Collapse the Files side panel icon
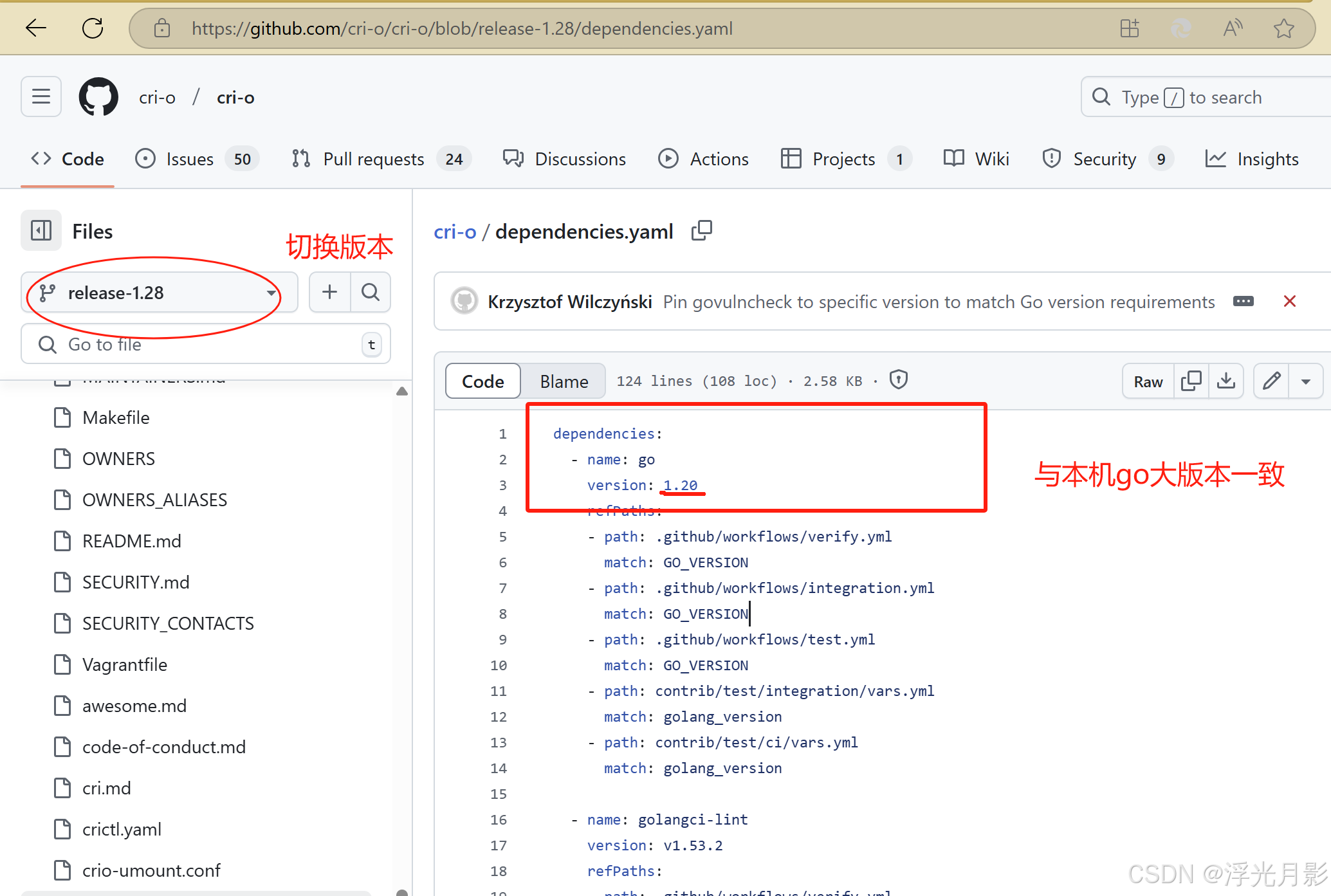The width and height of the screenshot is (1331, 896). coord(41,230)
